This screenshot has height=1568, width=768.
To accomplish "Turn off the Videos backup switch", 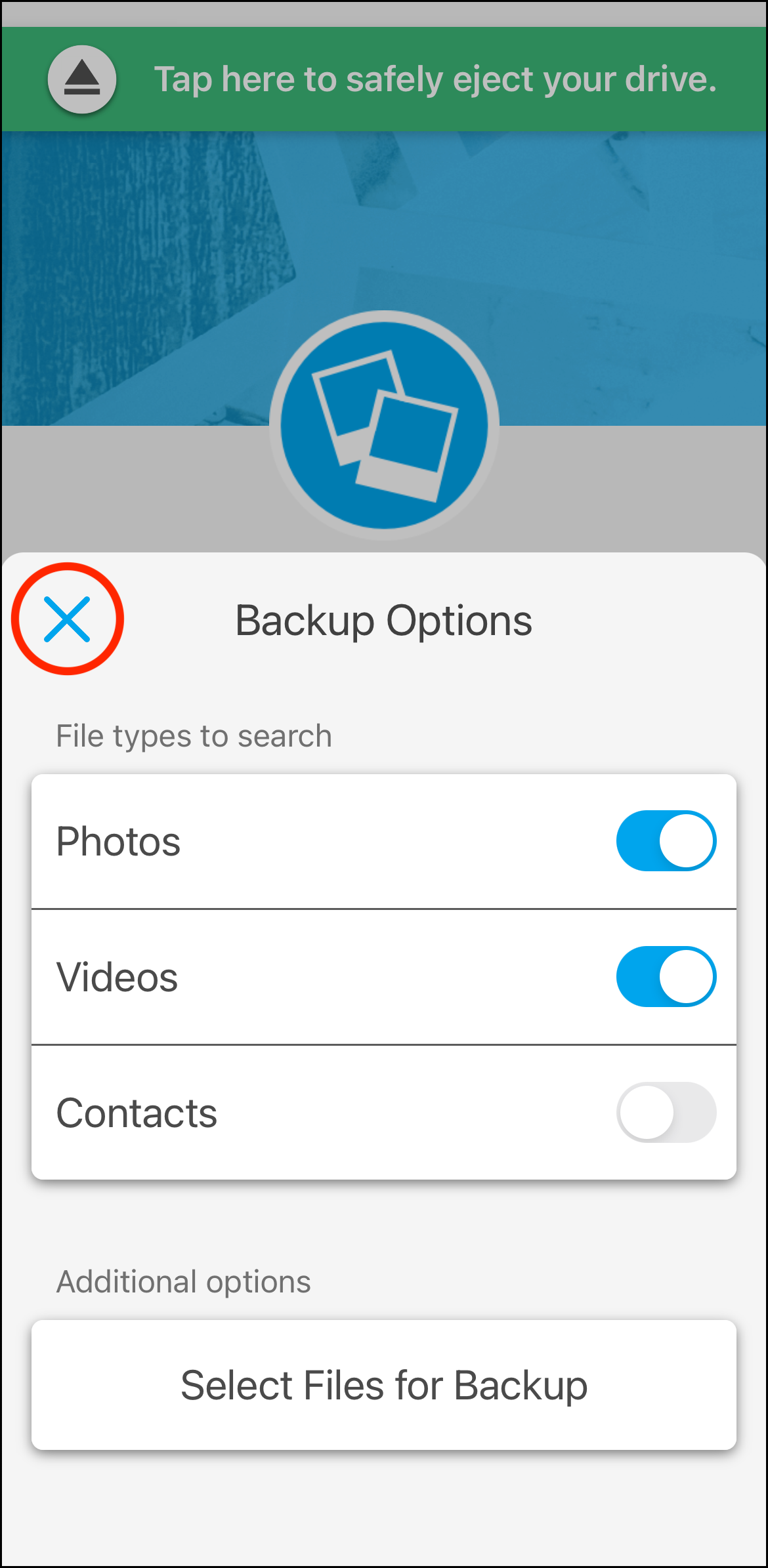I will [x=665, y=976].
